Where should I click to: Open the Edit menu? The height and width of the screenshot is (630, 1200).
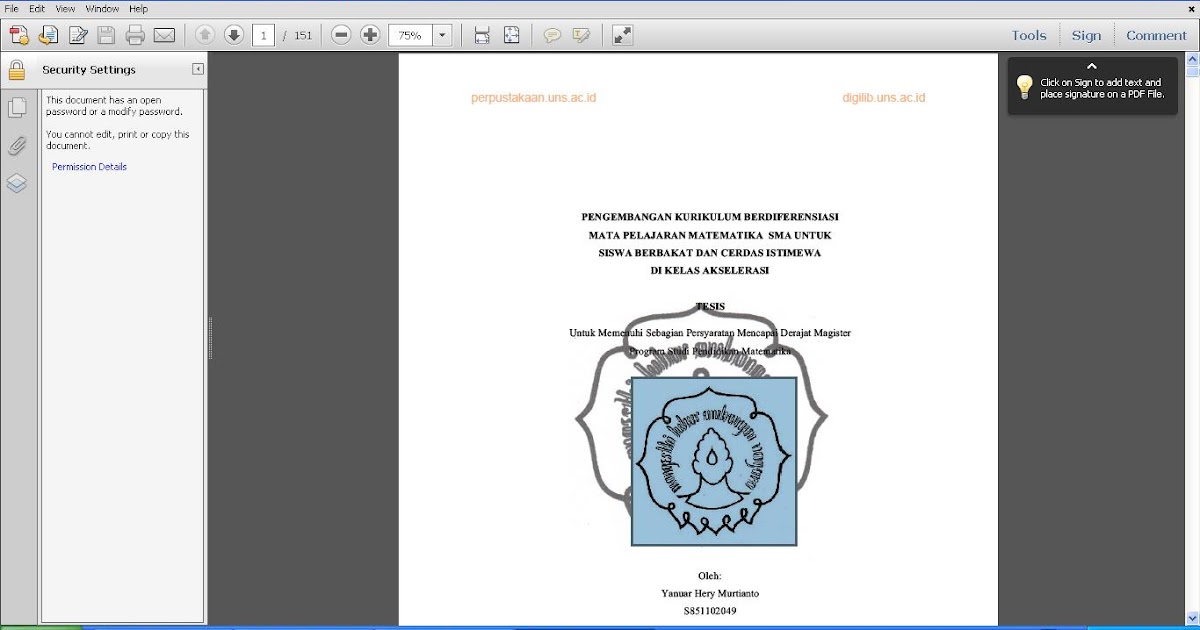[x=37, y=8]
